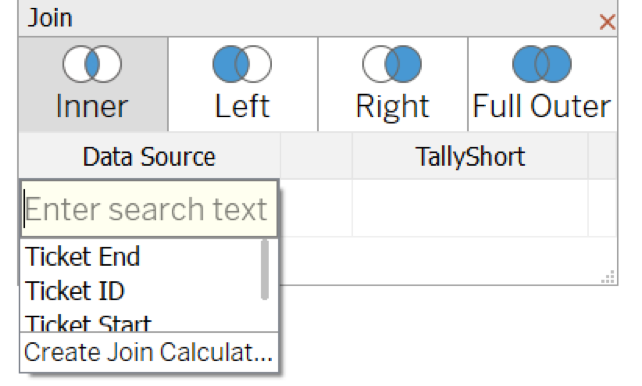642x386 pixels.
Task: Click the resize grip of Join dialog
Action: (x=608, y=277)
